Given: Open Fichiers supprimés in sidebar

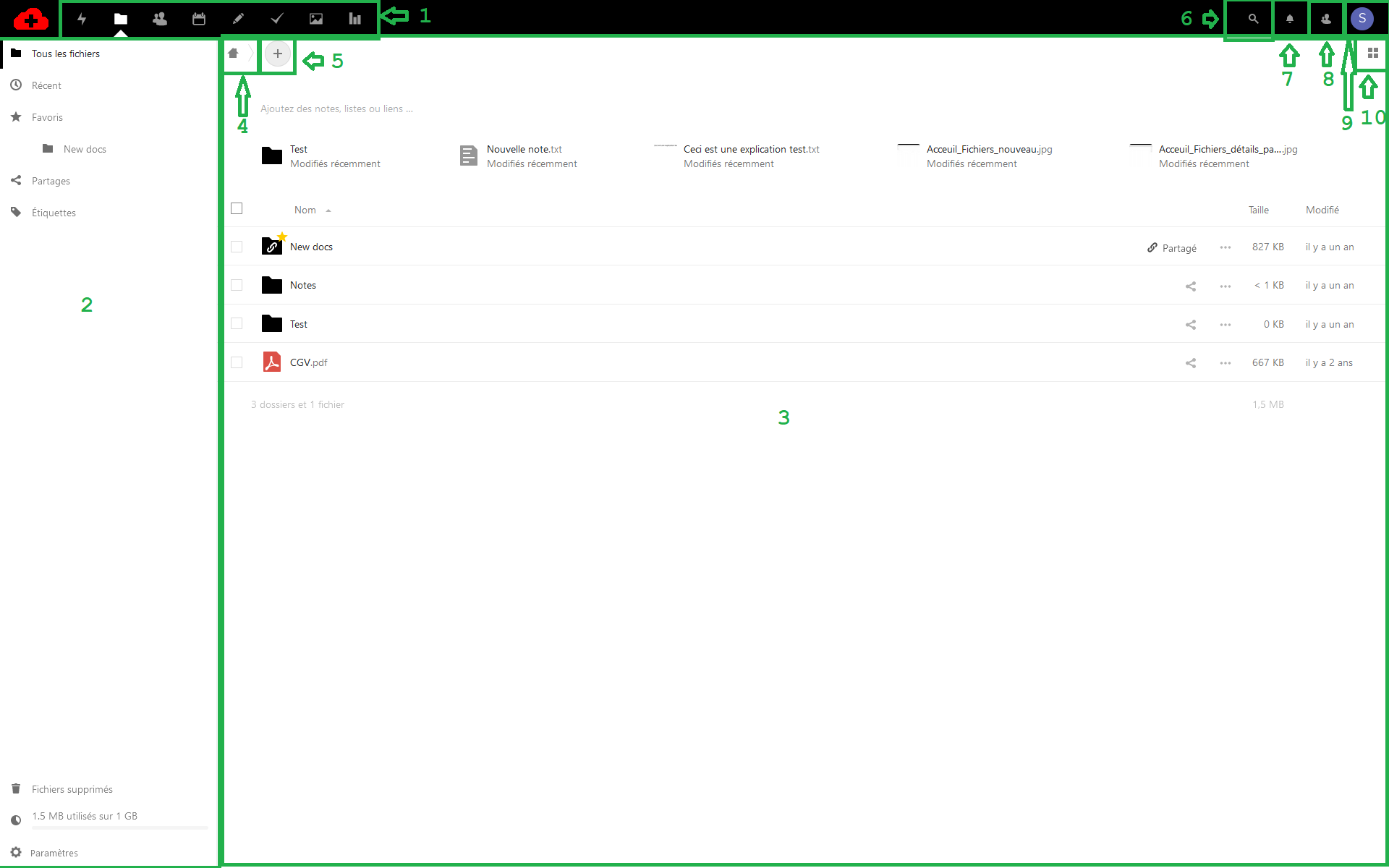Looking at the screenshot, I should pyautogui.click(x=72, y=789).
